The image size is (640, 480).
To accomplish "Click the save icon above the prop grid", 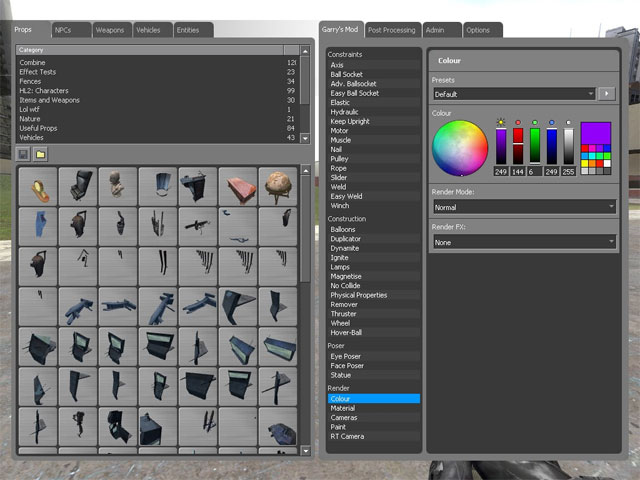I will [x=24, y=154].
